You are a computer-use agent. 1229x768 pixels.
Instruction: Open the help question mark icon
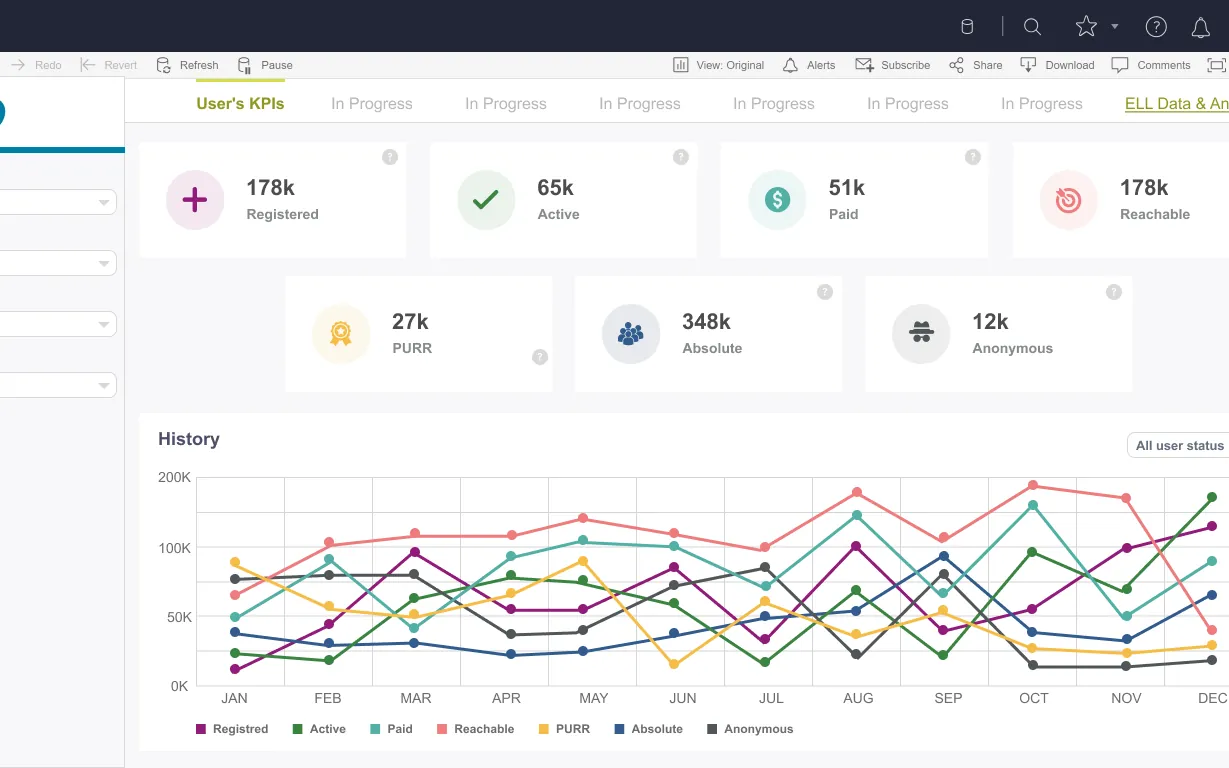tap(1156, 27)
